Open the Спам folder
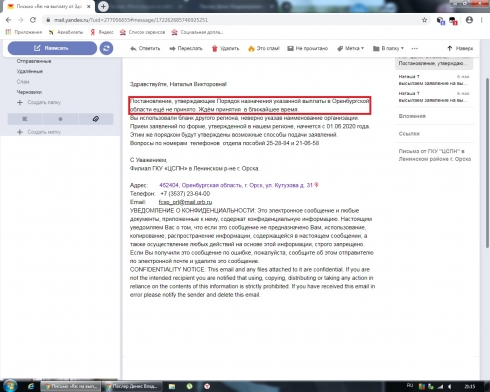This screenshot has height=392, width=490. tap(23, 82)
